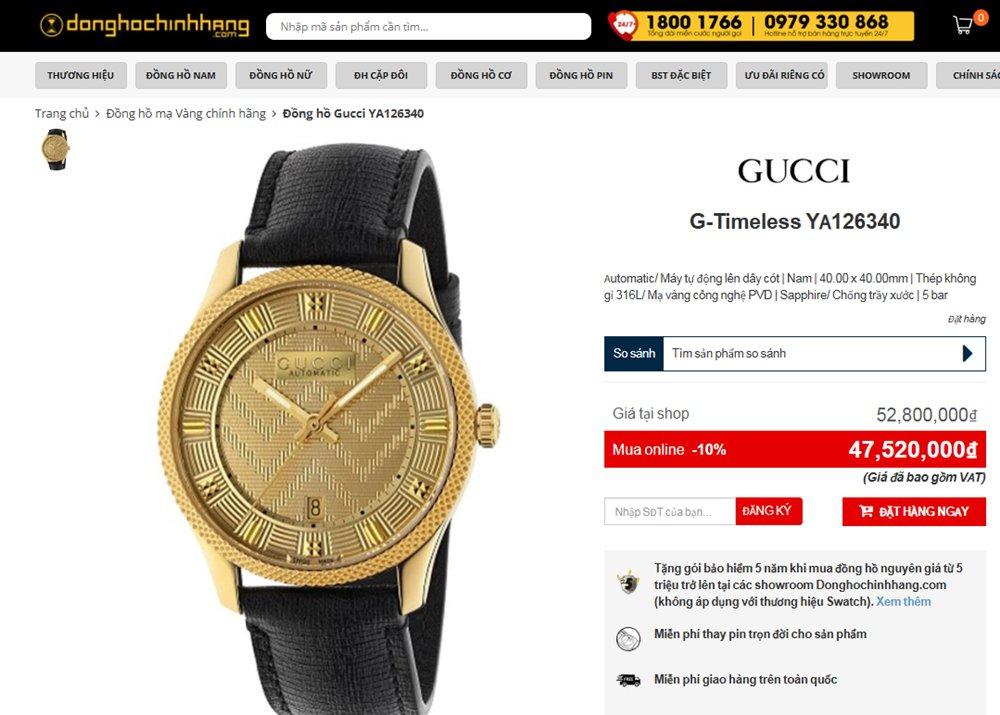Click the ĐĂNG KÝ button
This screenshot has width=1000, height=715.
point(768,511)
